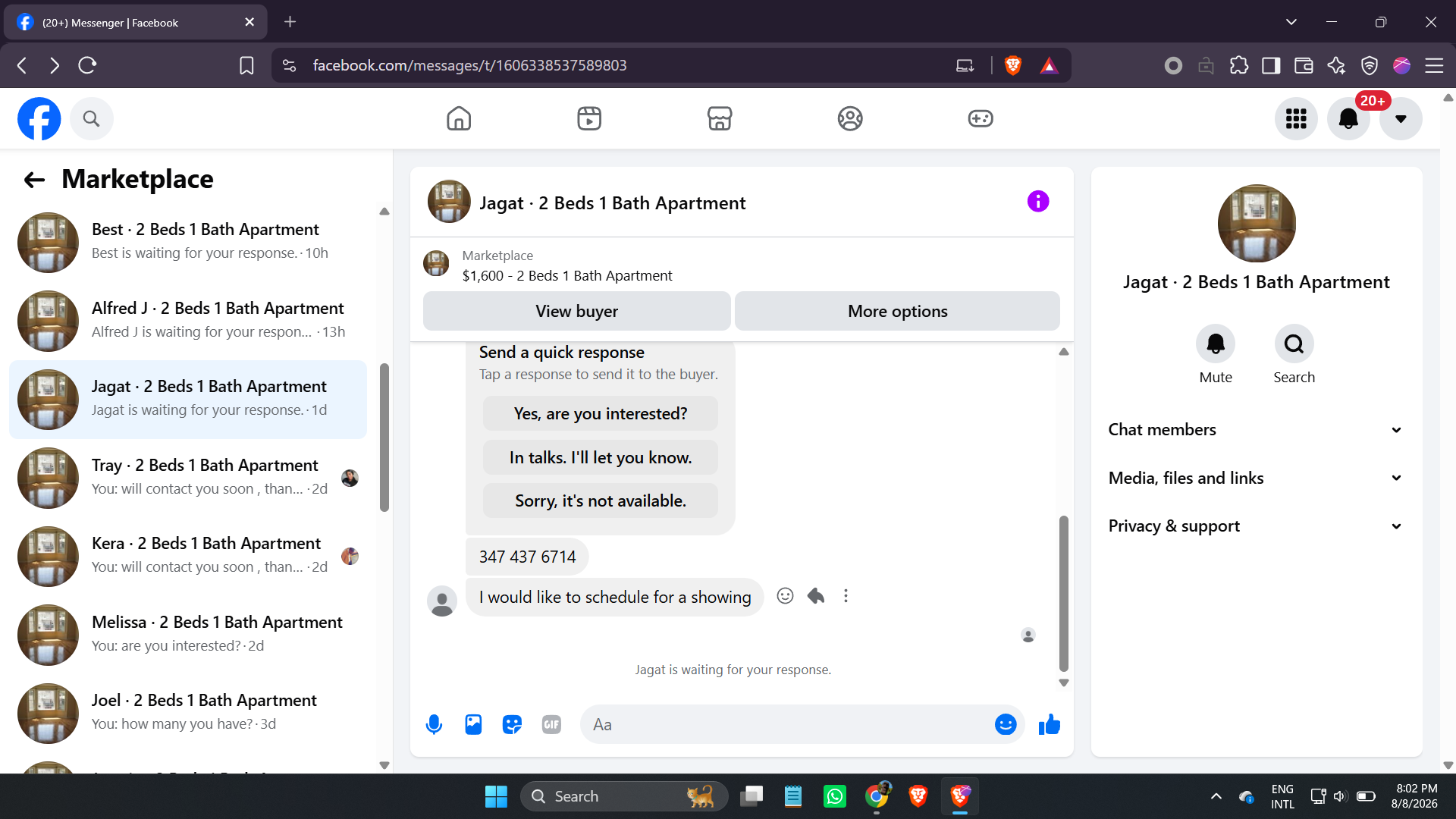The height and width of the screenshot is (819, 1456).
Task: Open the tab search dropdown chevron
Action: (x=1291, y=22)
